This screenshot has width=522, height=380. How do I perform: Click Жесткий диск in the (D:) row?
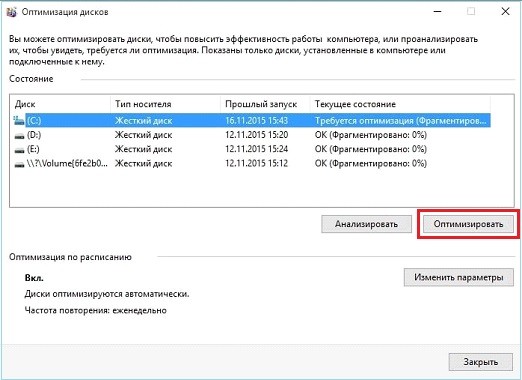coord(144,135)
